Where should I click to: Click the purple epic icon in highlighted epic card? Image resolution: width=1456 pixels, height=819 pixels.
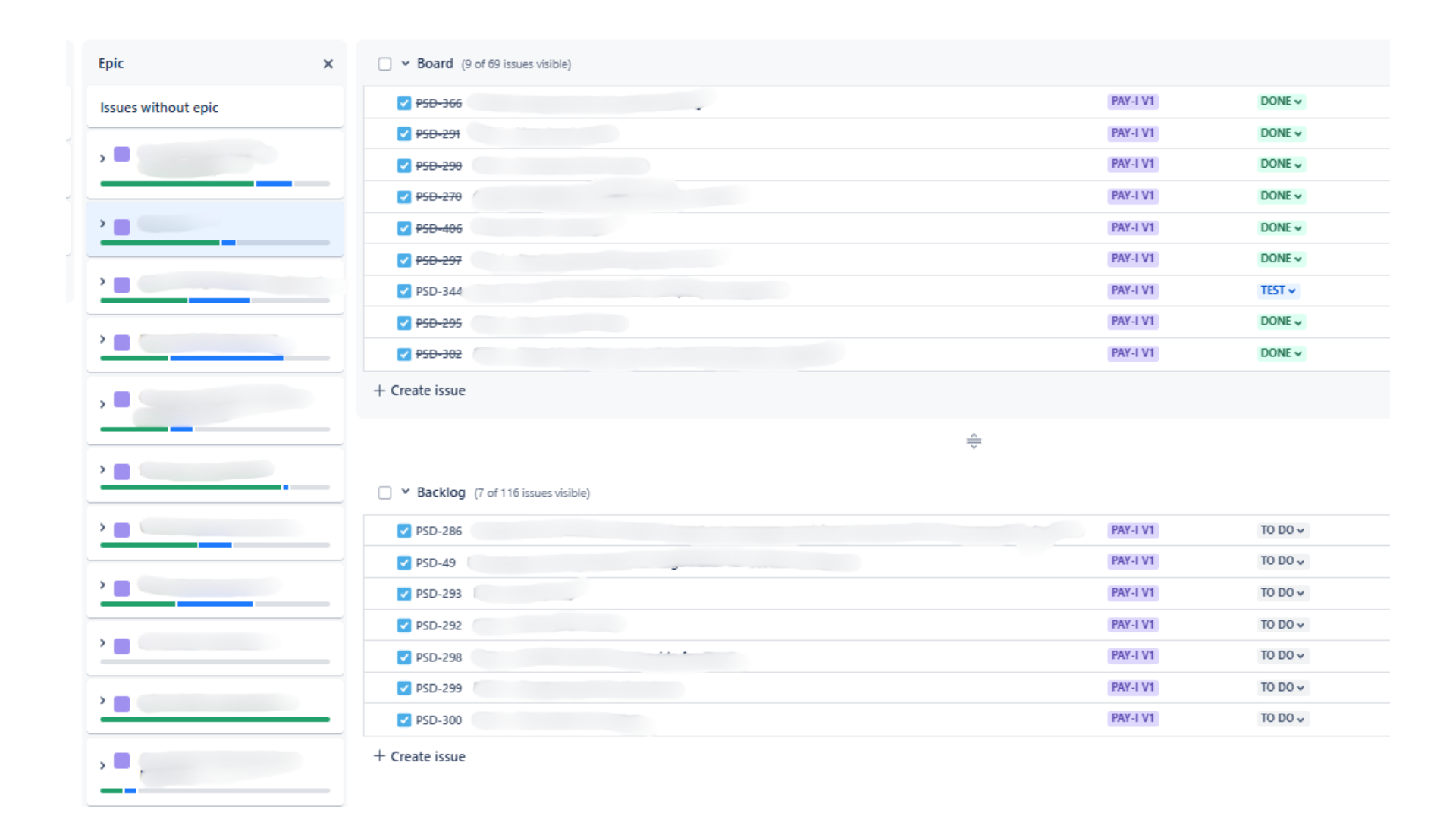[x=121, y=227]
